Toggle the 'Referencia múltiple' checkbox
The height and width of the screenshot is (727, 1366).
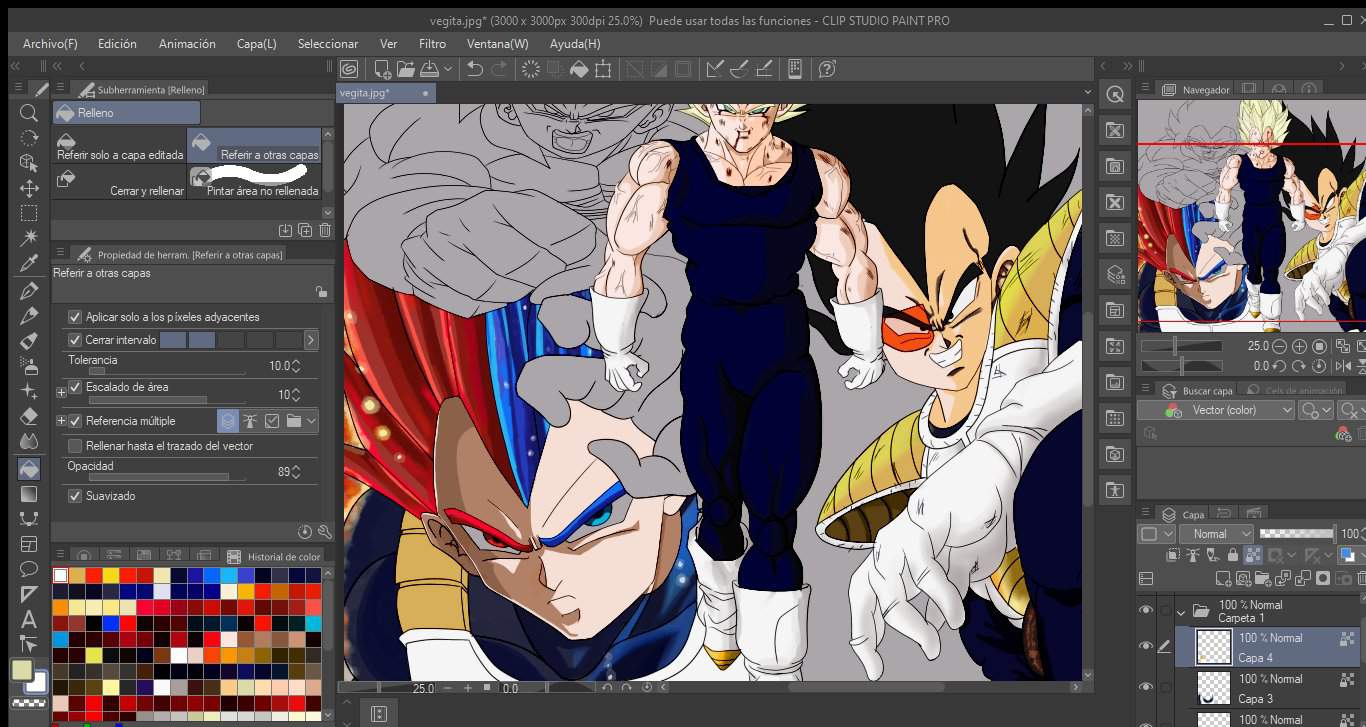pyautogui.click(x=75, y=421)
